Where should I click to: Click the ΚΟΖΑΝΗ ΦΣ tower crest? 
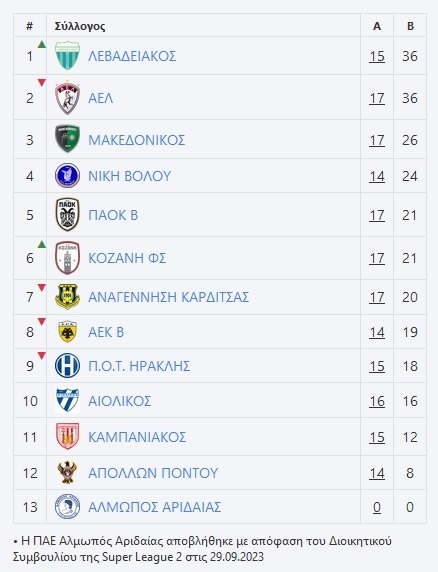pyautogui.click(x=67, y=258)
